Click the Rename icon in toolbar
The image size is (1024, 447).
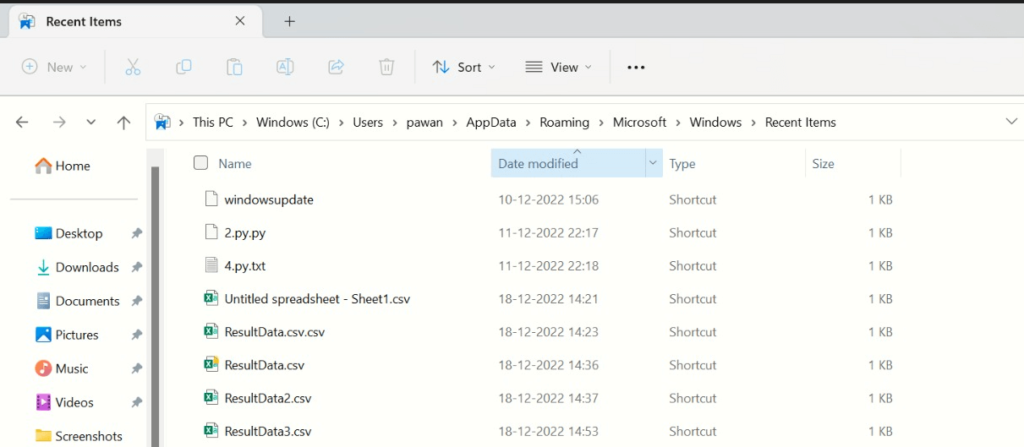click(x=285, y=67)
